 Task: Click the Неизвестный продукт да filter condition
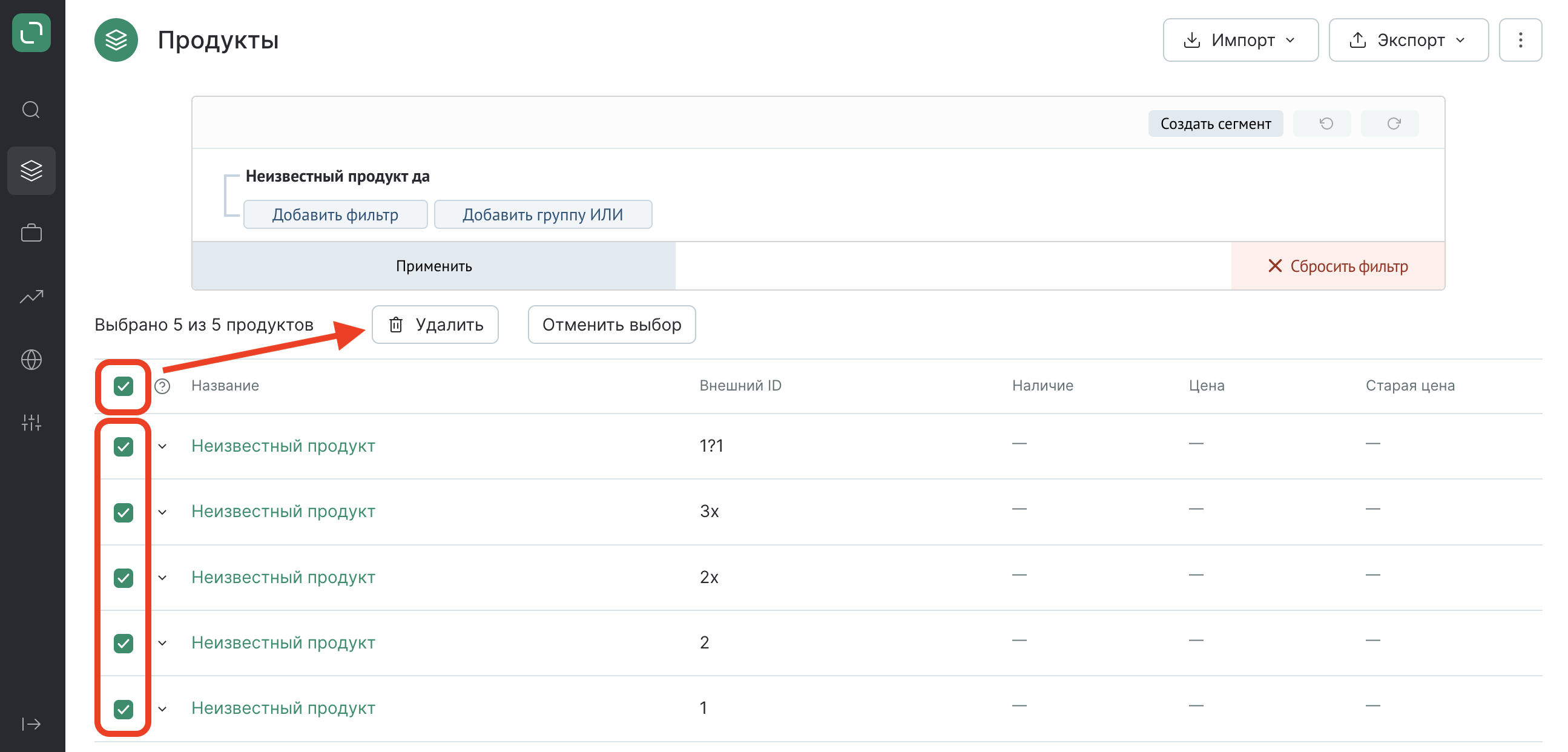(338, 177)
